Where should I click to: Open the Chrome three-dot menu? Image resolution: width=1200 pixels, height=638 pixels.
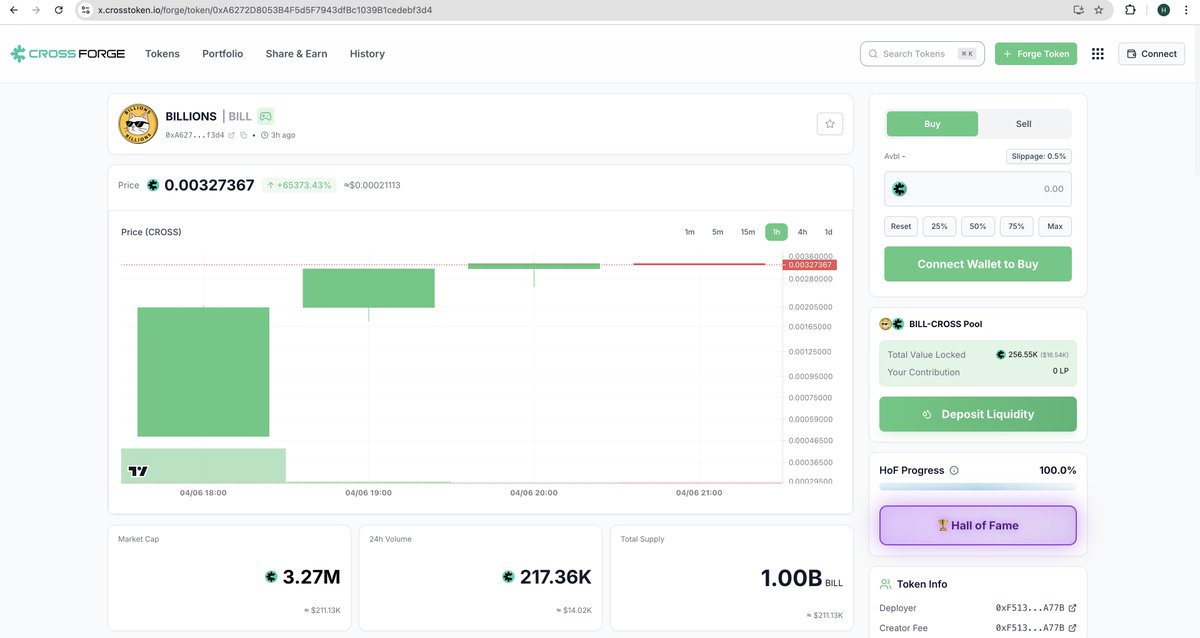pos(1187,10)
